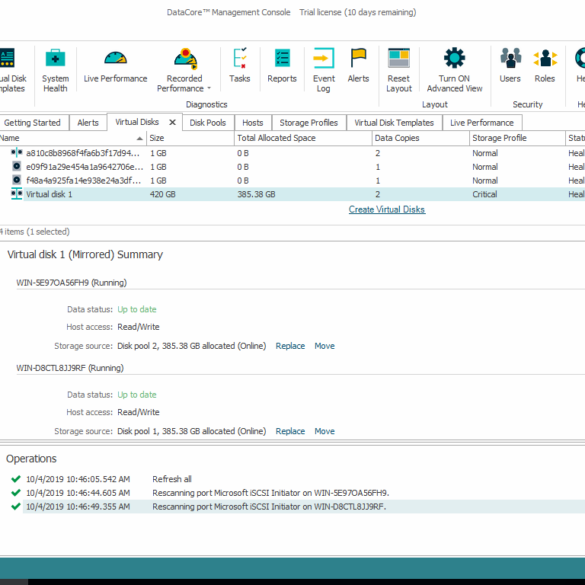Image resolution: width=585 pixels, height=585 pixels.
Task: Select row a810c8b8968f4fa6b3f17d94
Action: pyautogui.click(x=292, y=153)
